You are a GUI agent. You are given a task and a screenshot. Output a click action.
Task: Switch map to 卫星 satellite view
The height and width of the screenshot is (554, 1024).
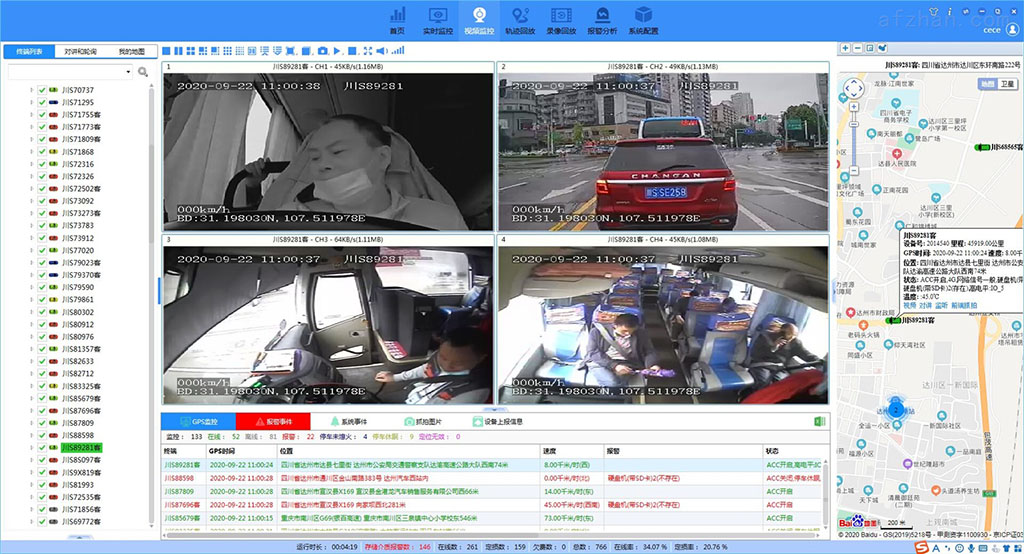1007,84
